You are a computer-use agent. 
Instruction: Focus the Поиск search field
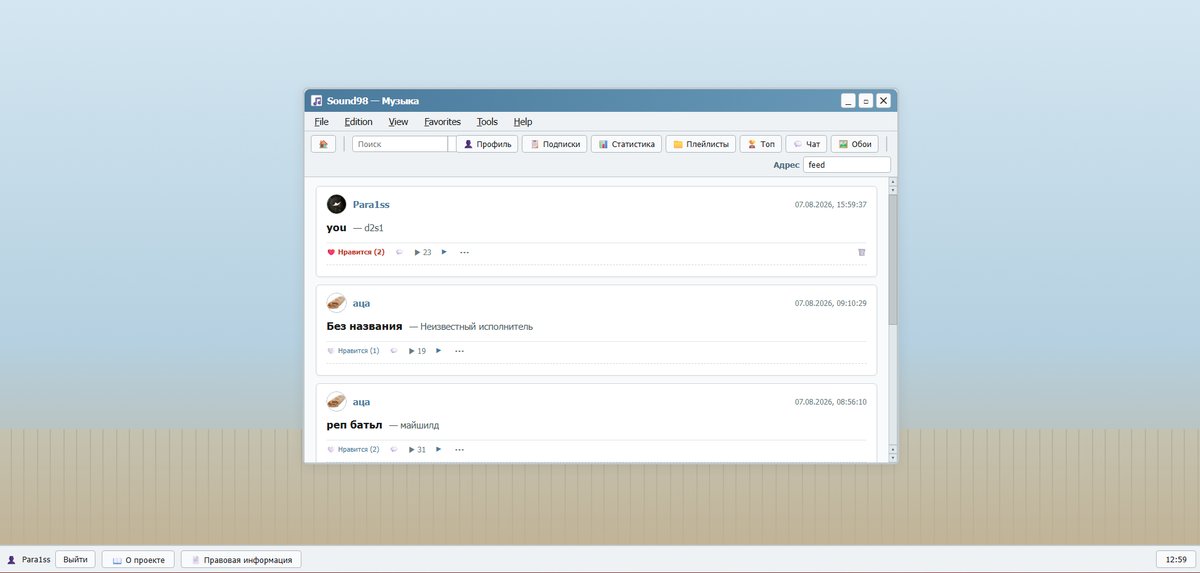[x=400, y=144]
